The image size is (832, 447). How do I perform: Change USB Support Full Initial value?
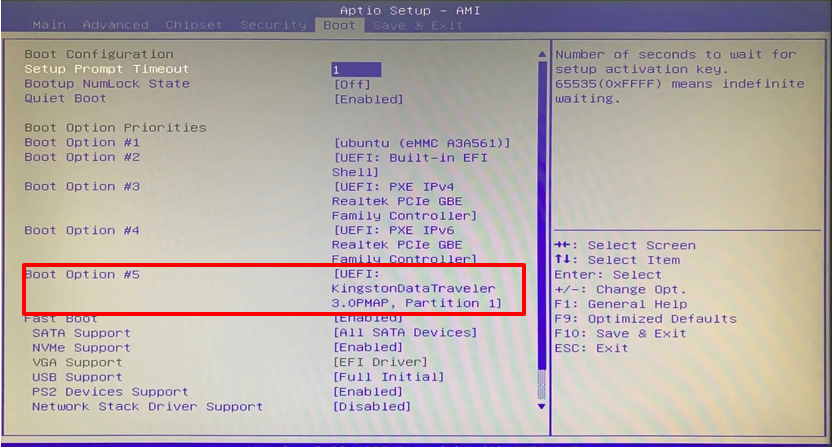tap(388, 377)
